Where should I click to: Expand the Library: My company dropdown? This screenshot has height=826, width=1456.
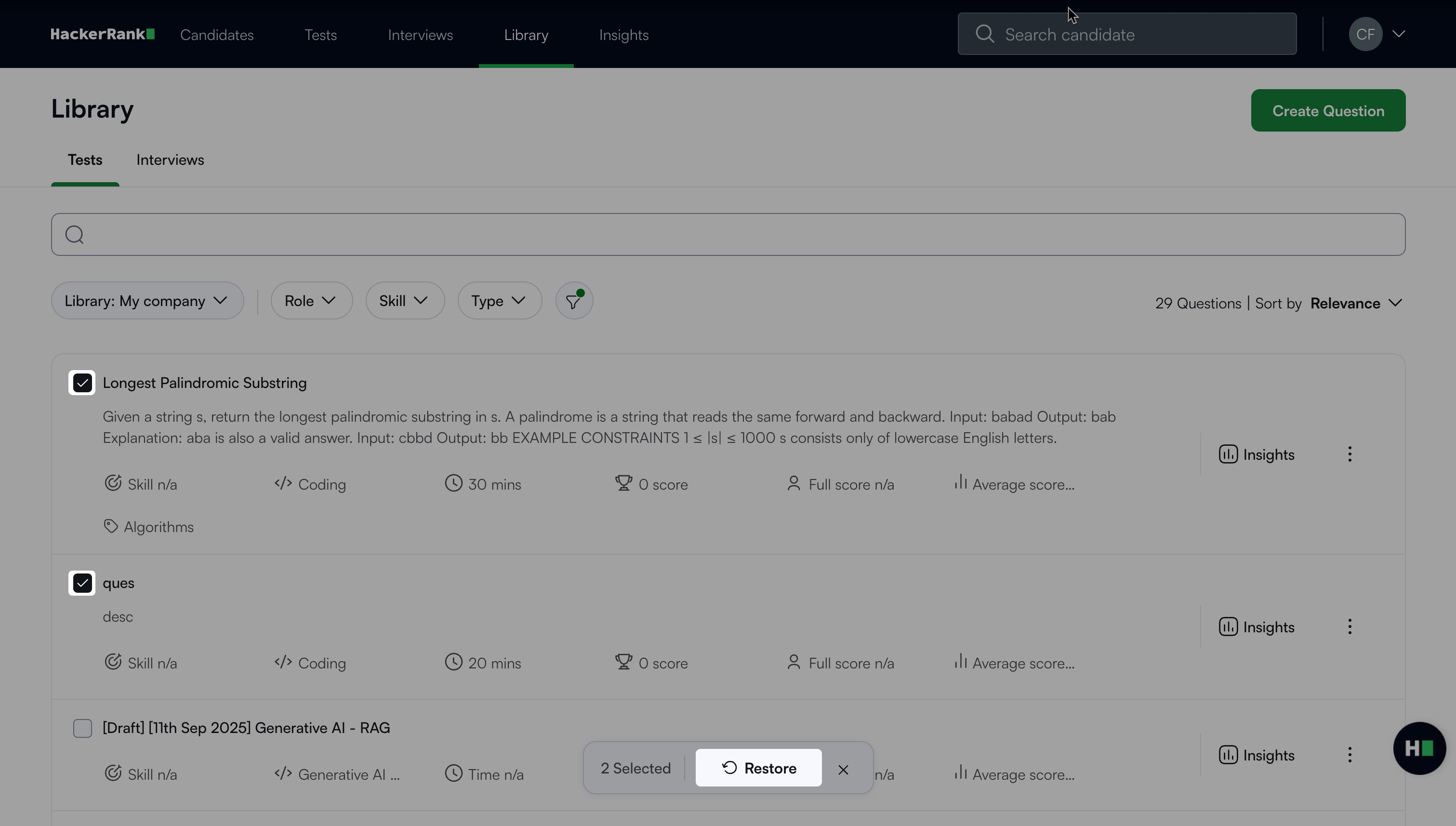(x=147, y=301)
